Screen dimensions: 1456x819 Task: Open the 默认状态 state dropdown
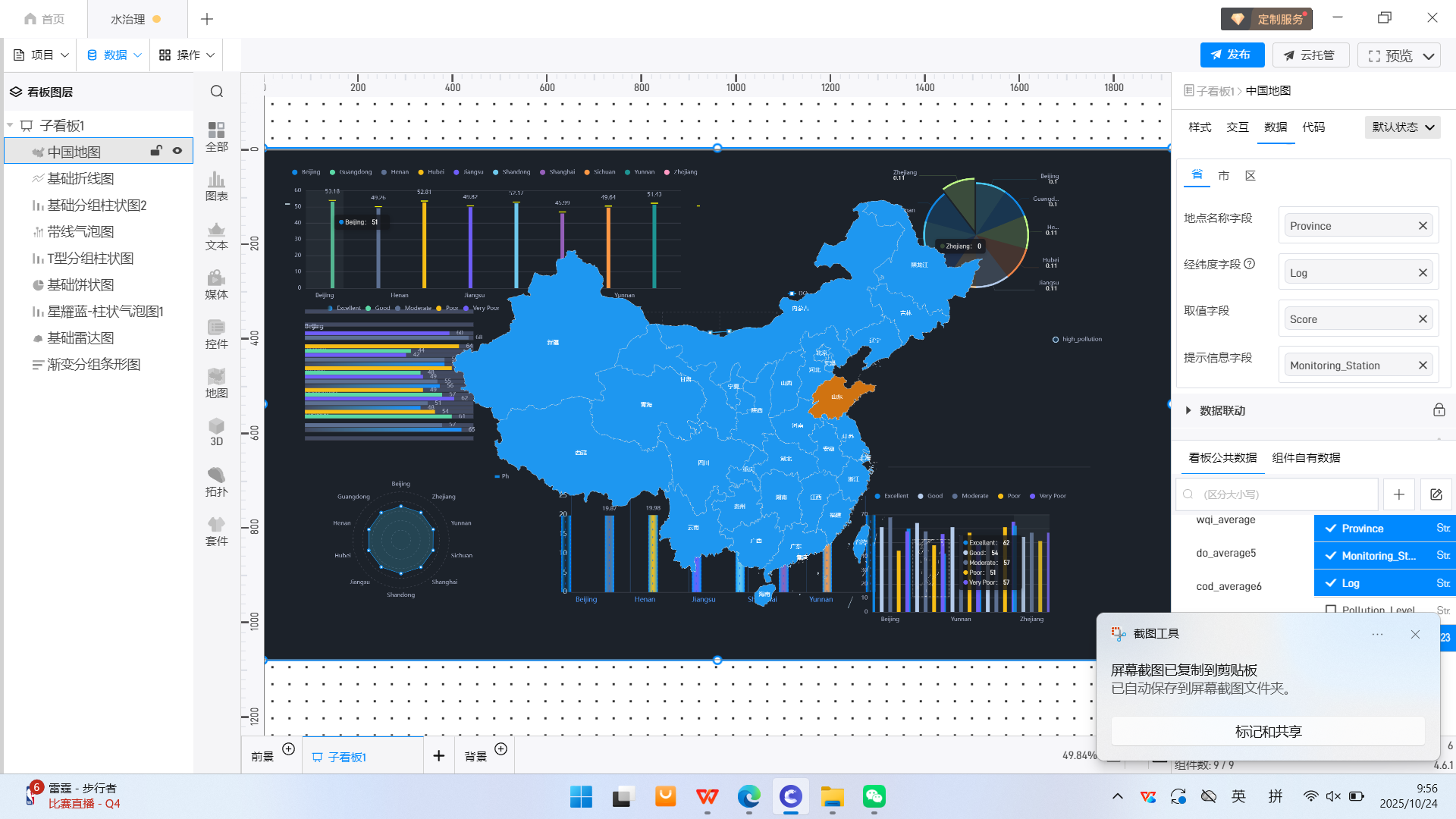tap(1402, 127)
